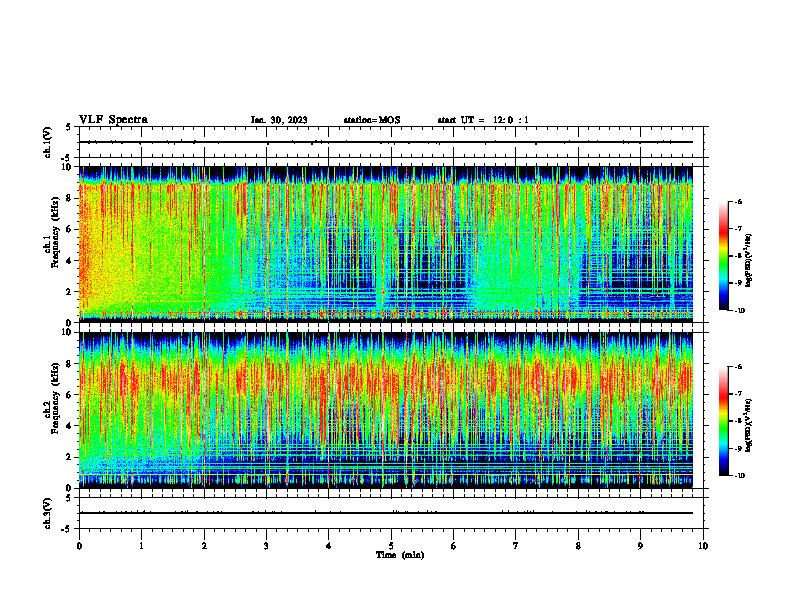Click the log(PSD) label beside ch.1 colorbar
The height and width of the screenshot is (612, 792).
coord(749,261)
